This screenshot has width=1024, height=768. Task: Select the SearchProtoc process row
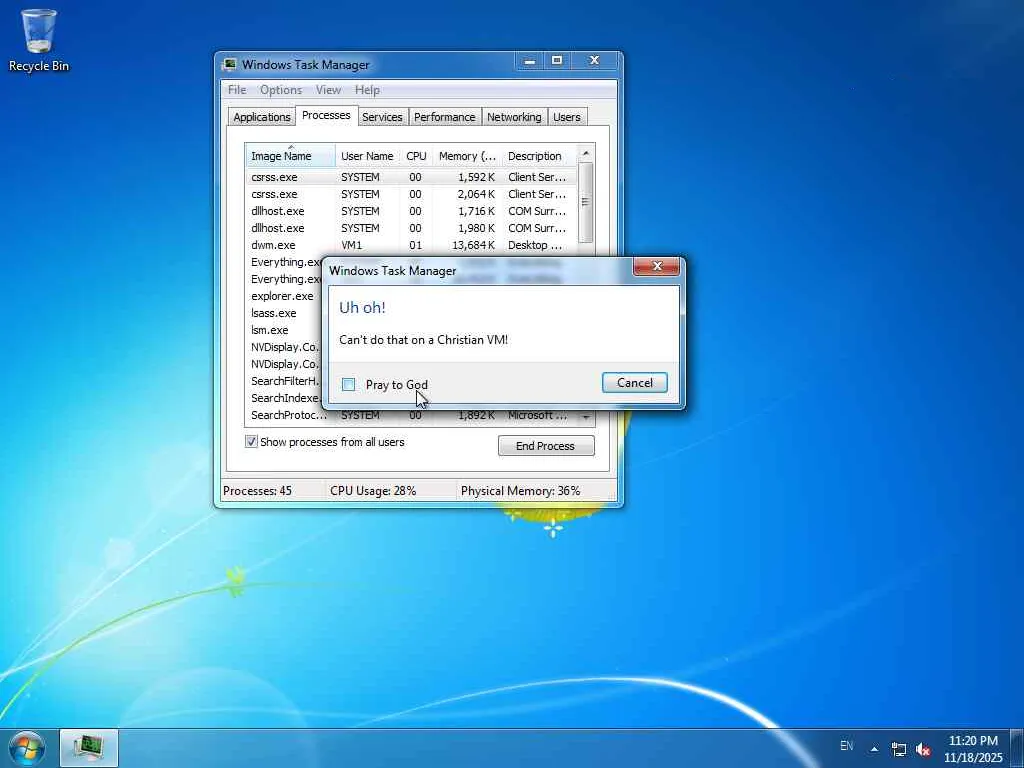[411, 415]
